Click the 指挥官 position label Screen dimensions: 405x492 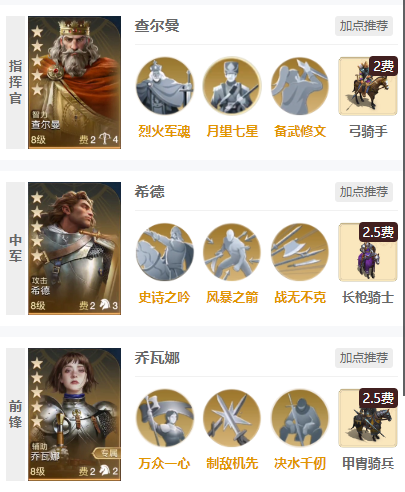15,82
